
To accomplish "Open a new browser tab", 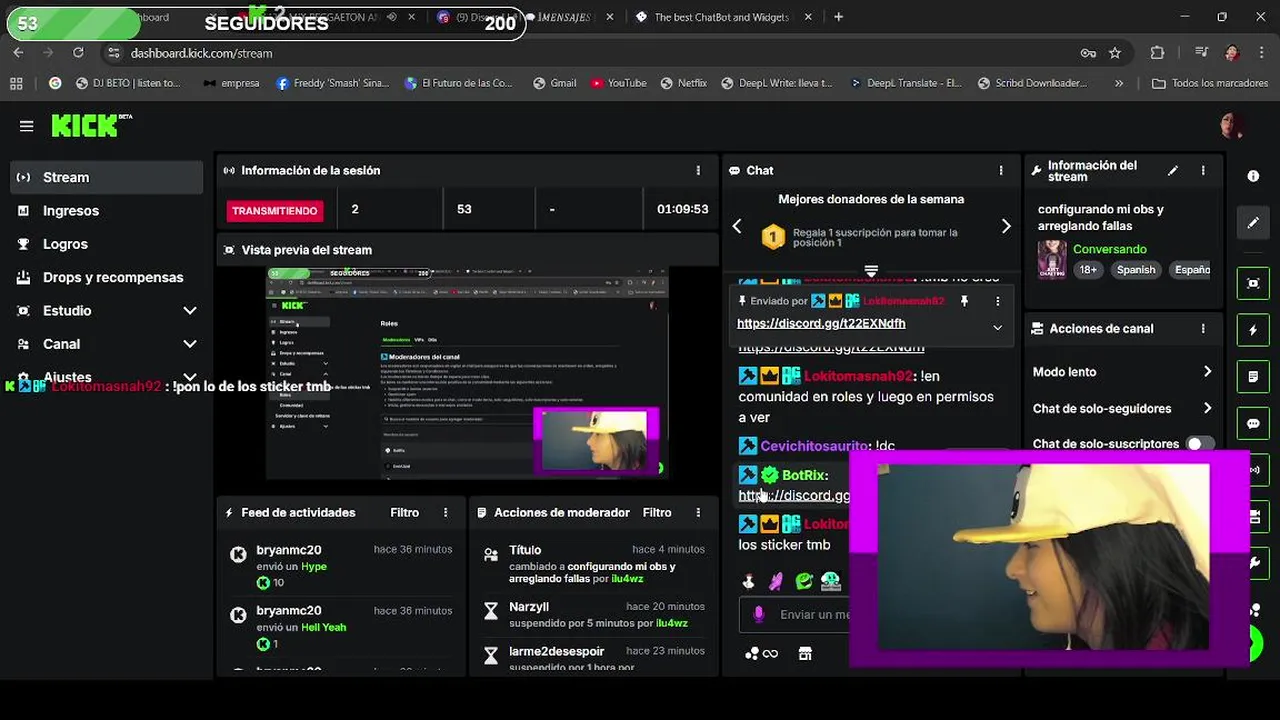I will coord(838,17).
